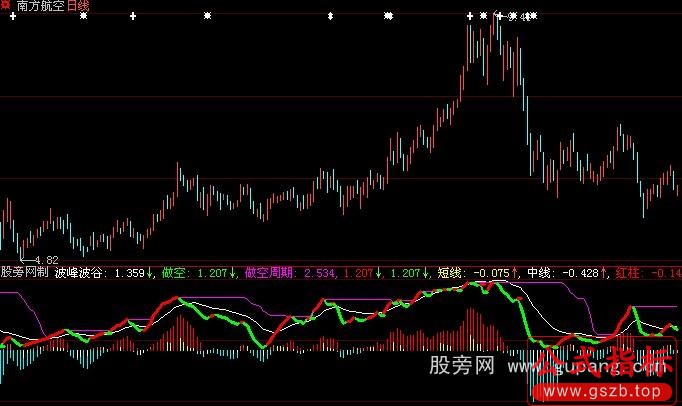Click the down arrow after 做空 value 1.207

pyautogui.click(x=233, y=271)
